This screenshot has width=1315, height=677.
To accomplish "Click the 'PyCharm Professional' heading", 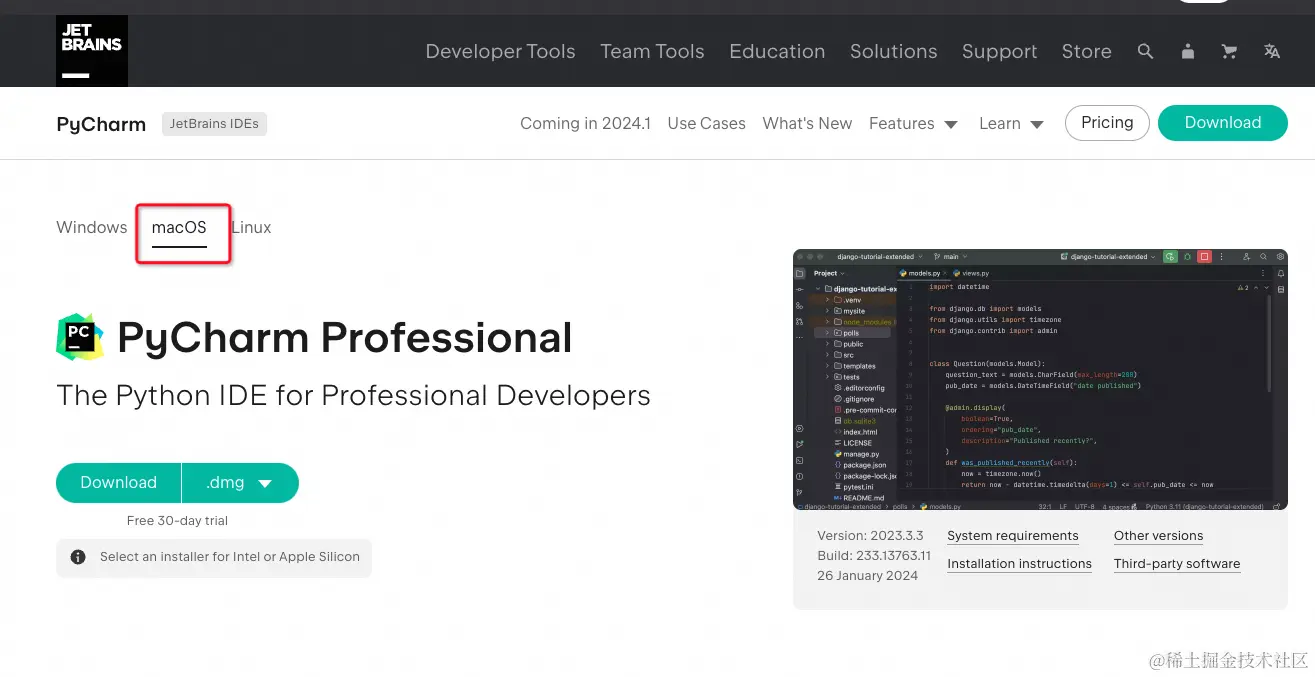I will coord(345,338).
